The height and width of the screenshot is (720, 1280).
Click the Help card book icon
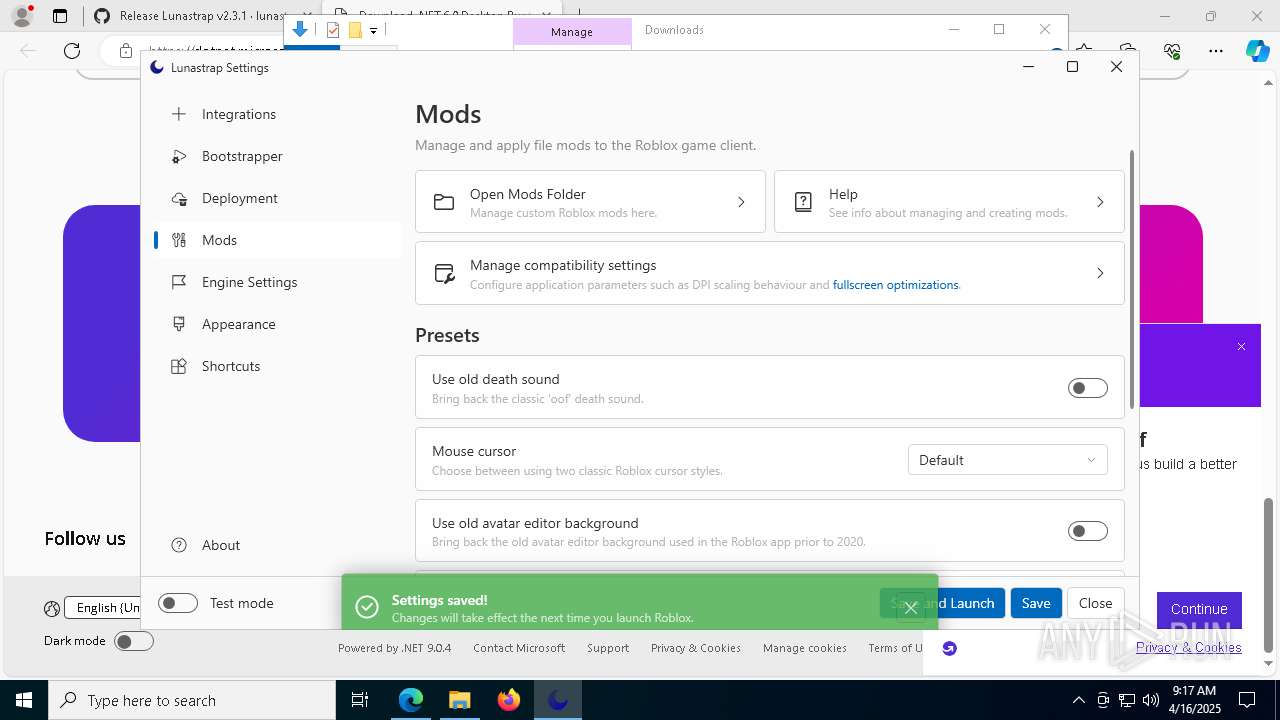803,202
